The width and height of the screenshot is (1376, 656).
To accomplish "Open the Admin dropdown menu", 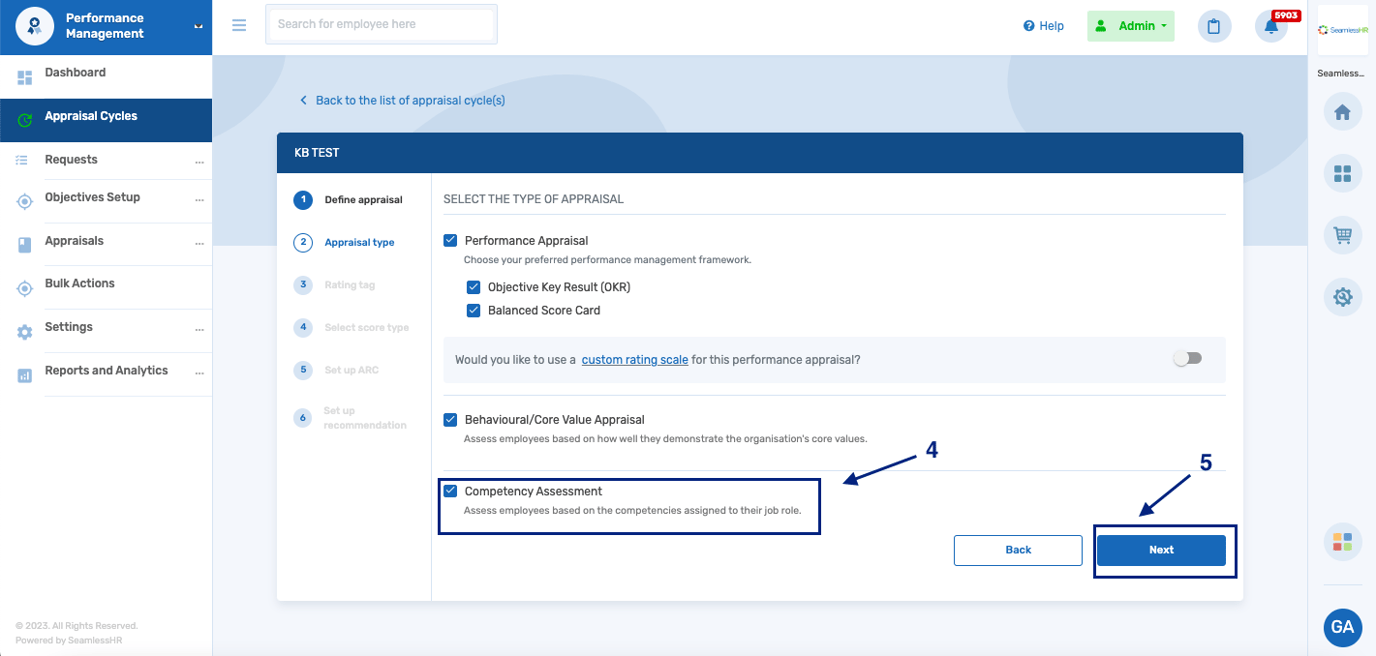I will pyautogui.click(x=1130, y=26).
